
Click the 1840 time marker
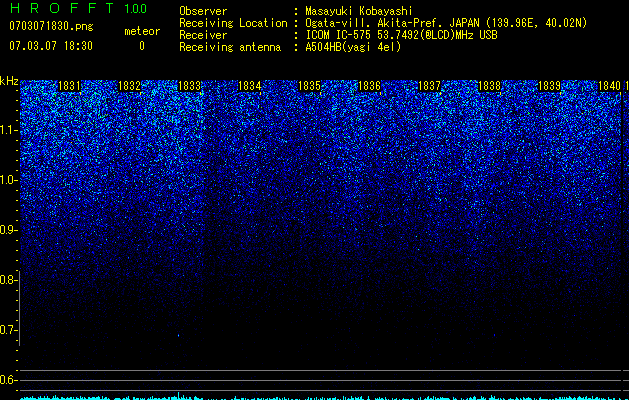click(609, 86)
